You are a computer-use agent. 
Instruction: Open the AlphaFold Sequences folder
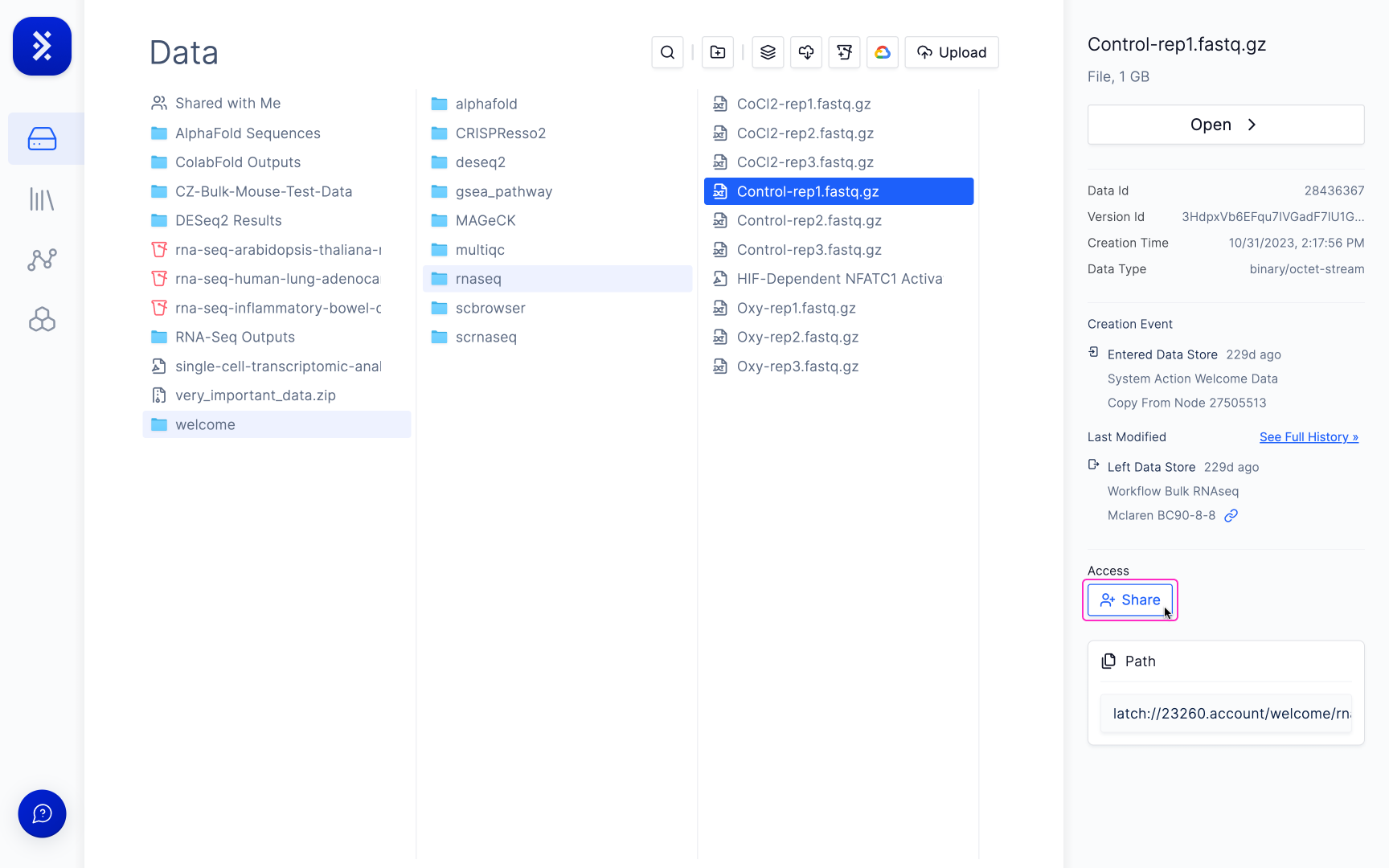(277, 133)
